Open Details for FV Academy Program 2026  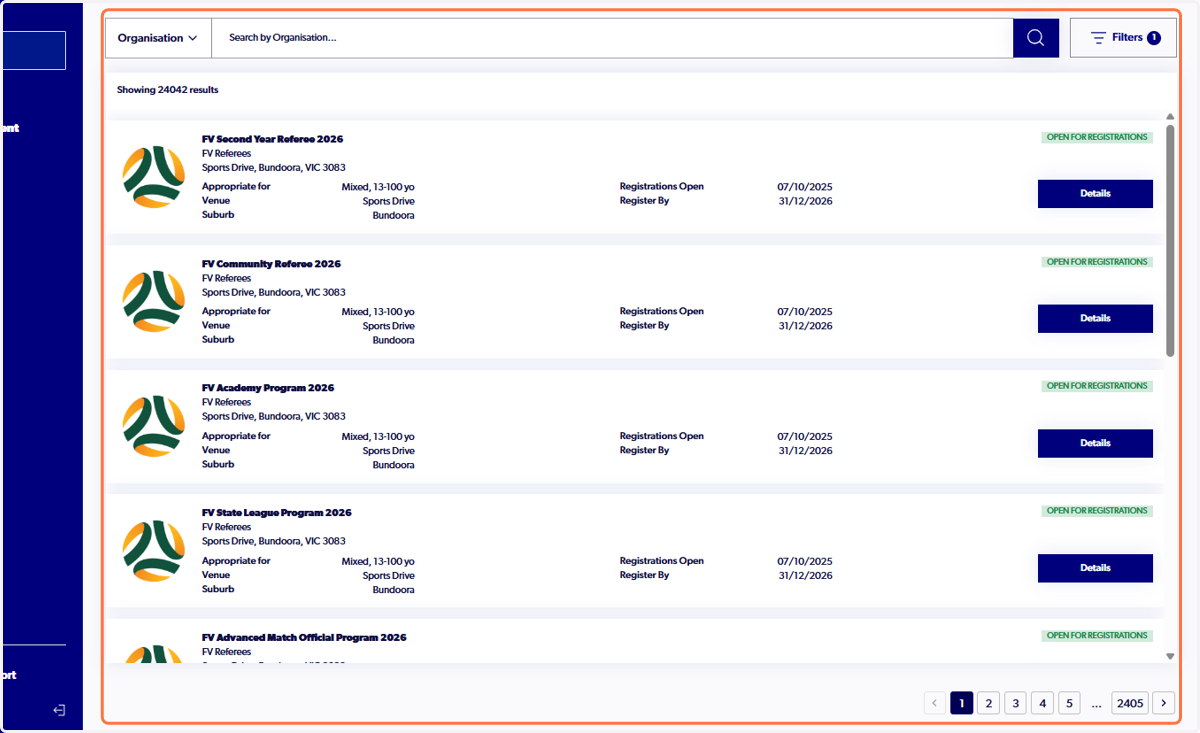point(1095,443)
